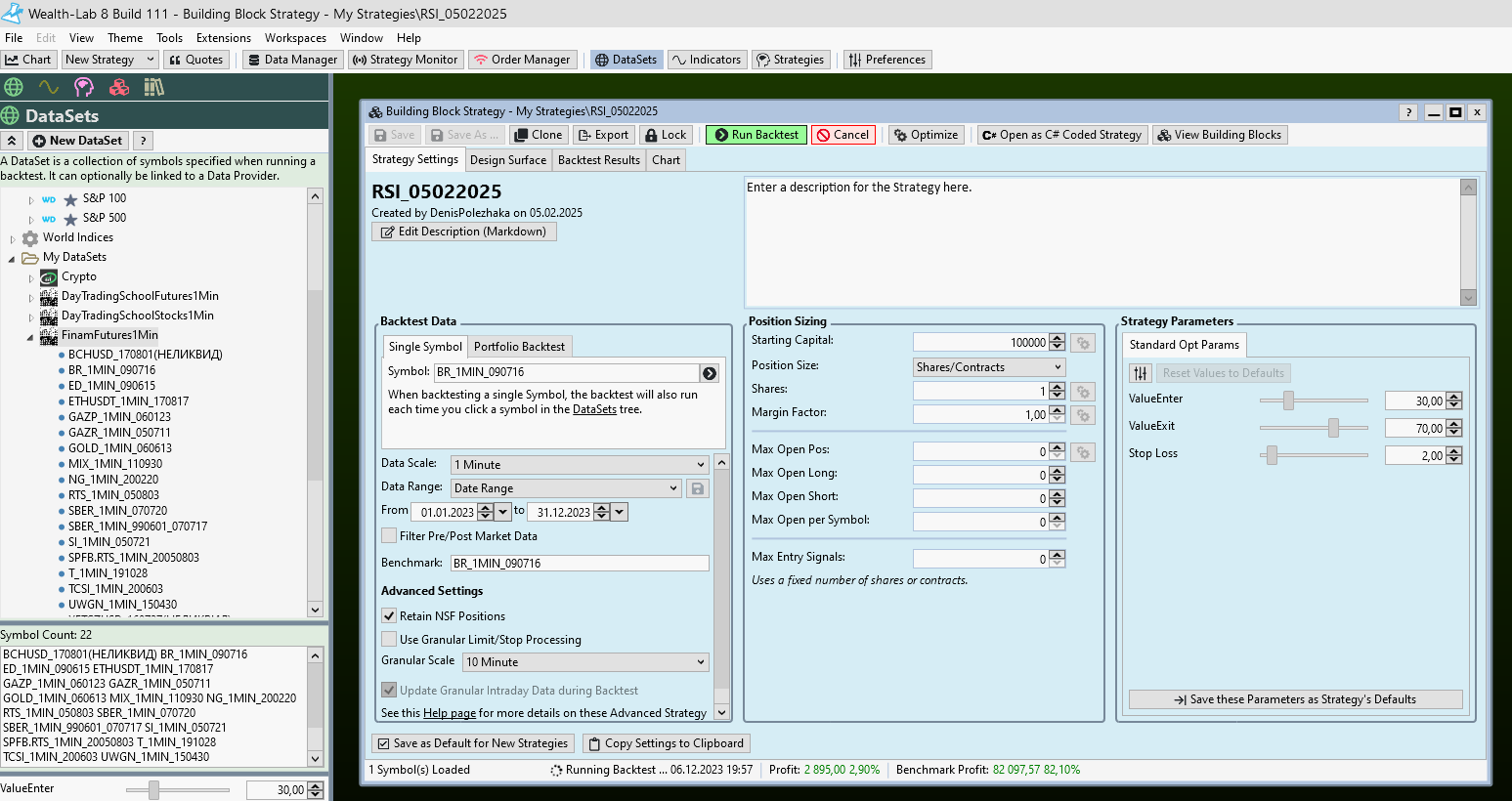Uncheck Retain NSF Positions
This screenshot has height=801, width=1512.
389,615
